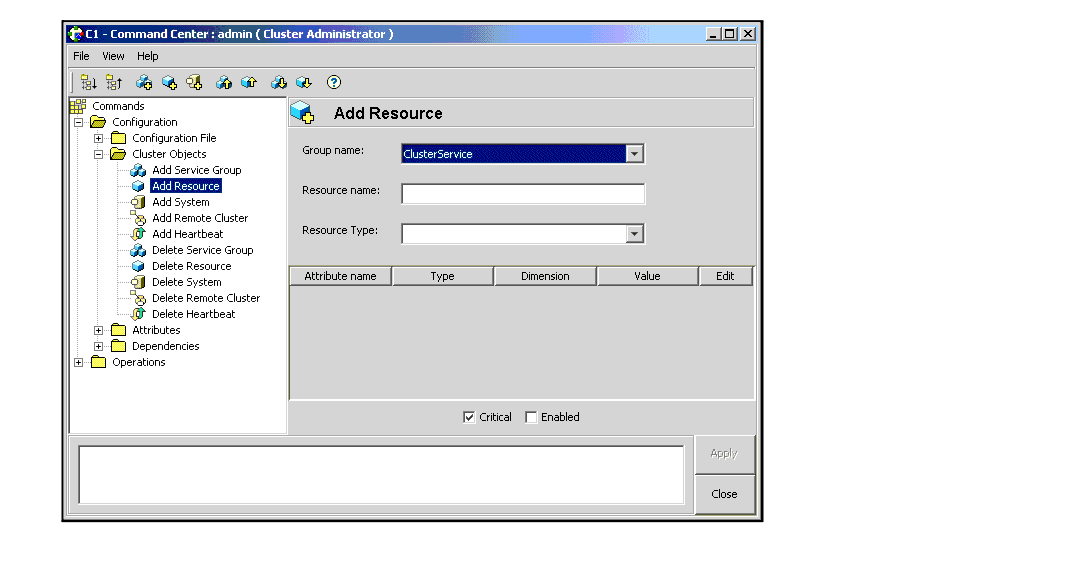The height and width of the screenshot is (563, 1075).
Task: Open the View menu
Action: [x=113, y=56]
